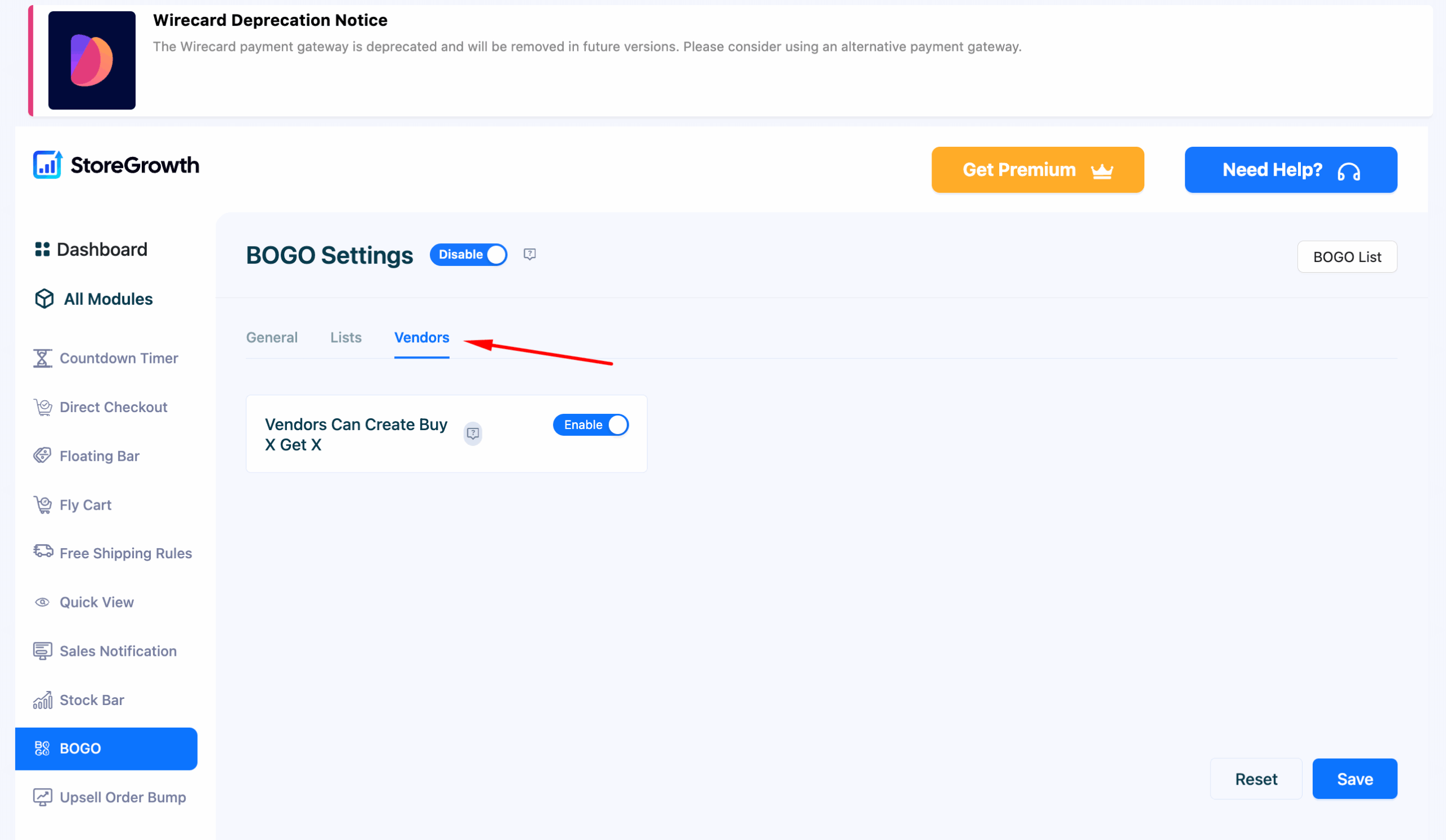Toggle the BOGO Settings Disable switch
The width and height of the screenshot is (1446, 840).
pyautogui.click(x=469, y=255)
